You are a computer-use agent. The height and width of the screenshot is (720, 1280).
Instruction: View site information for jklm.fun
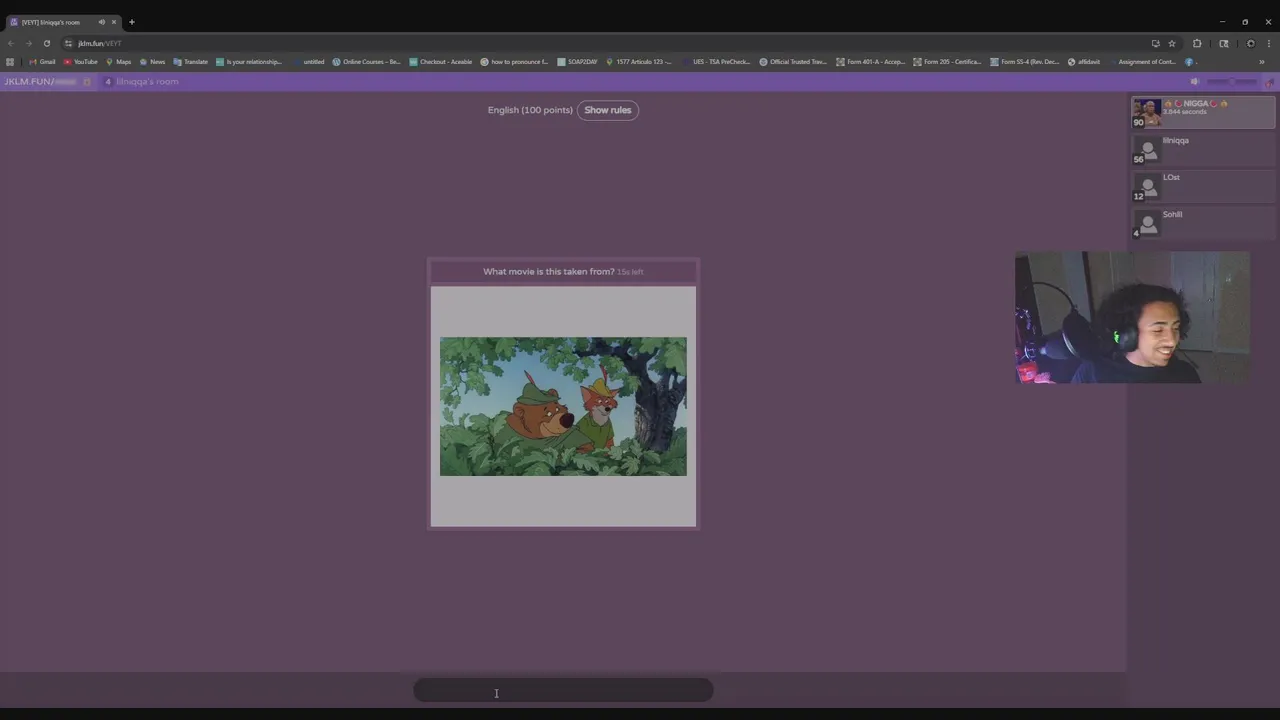tap(68, 44)
